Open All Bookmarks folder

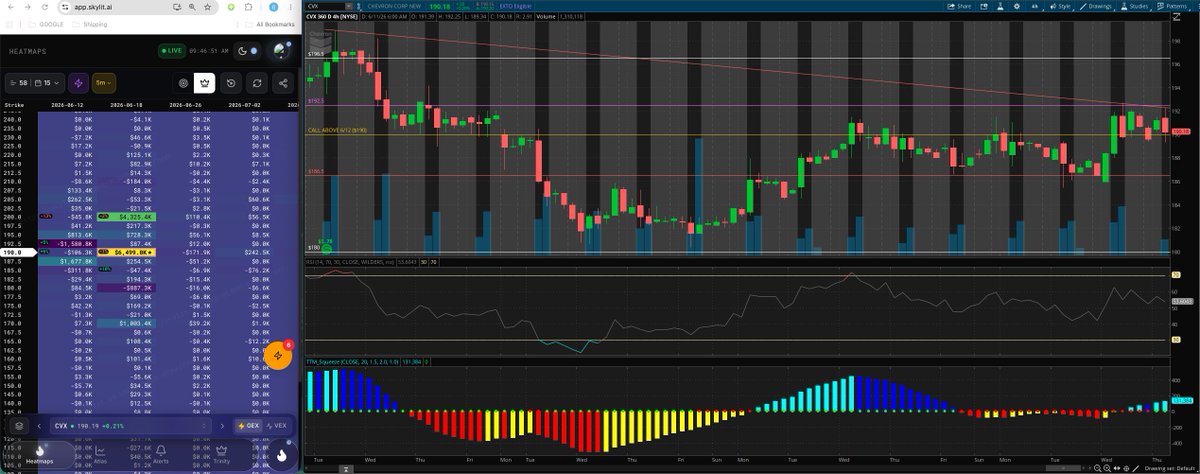tap(269, 24)
